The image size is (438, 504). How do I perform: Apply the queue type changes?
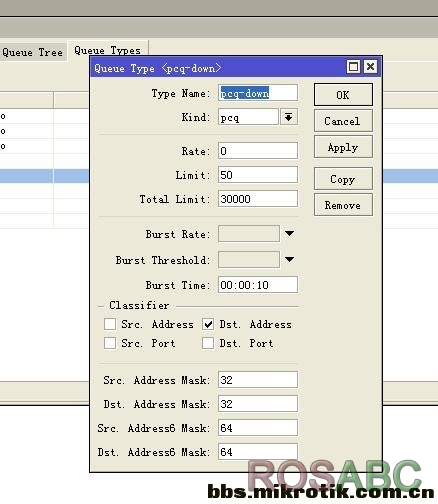click(343, 147)
